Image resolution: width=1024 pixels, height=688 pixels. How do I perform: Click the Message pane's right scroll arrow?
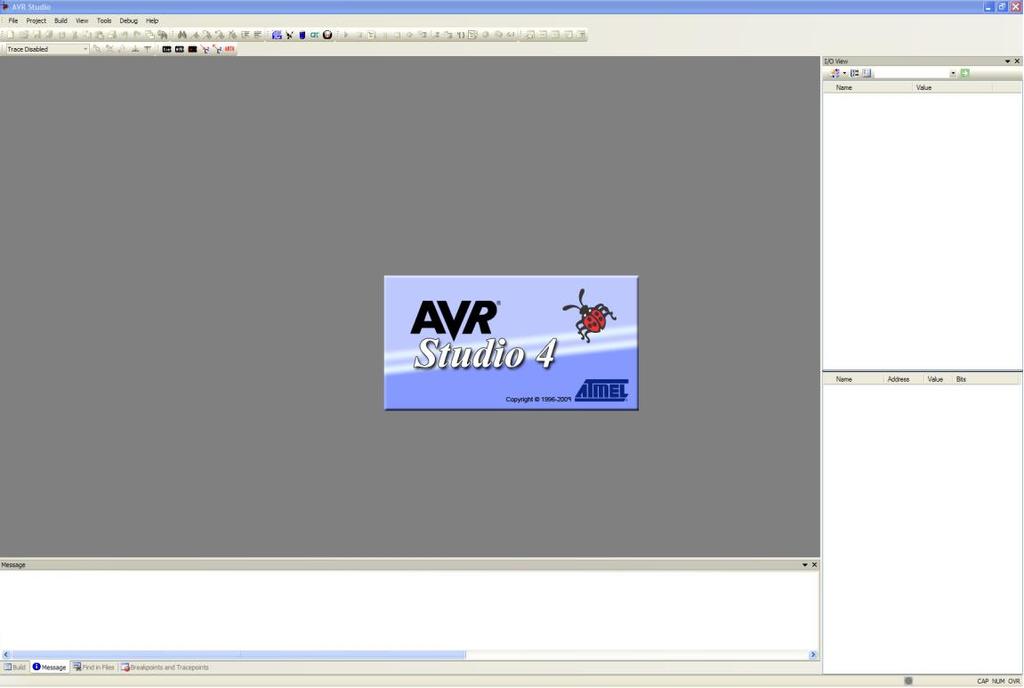pos(813,655)
